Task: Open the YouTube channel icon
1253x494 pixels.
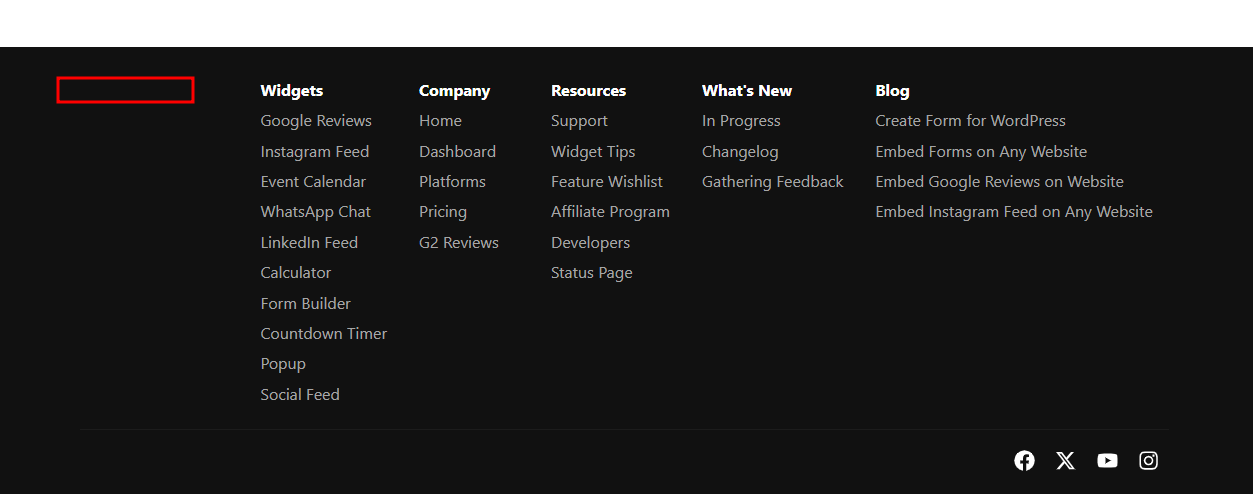Action: (x=1107, y=460)
